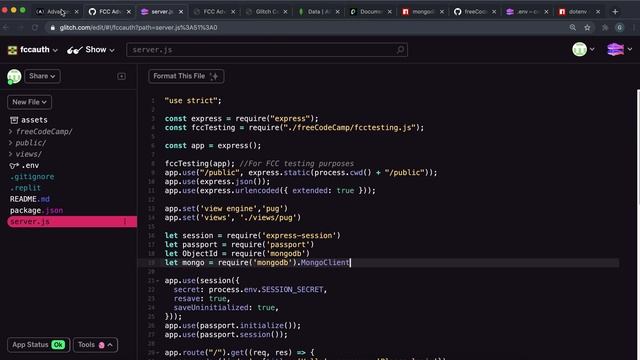Click the site lock icon in address bar

coord(53,27)
